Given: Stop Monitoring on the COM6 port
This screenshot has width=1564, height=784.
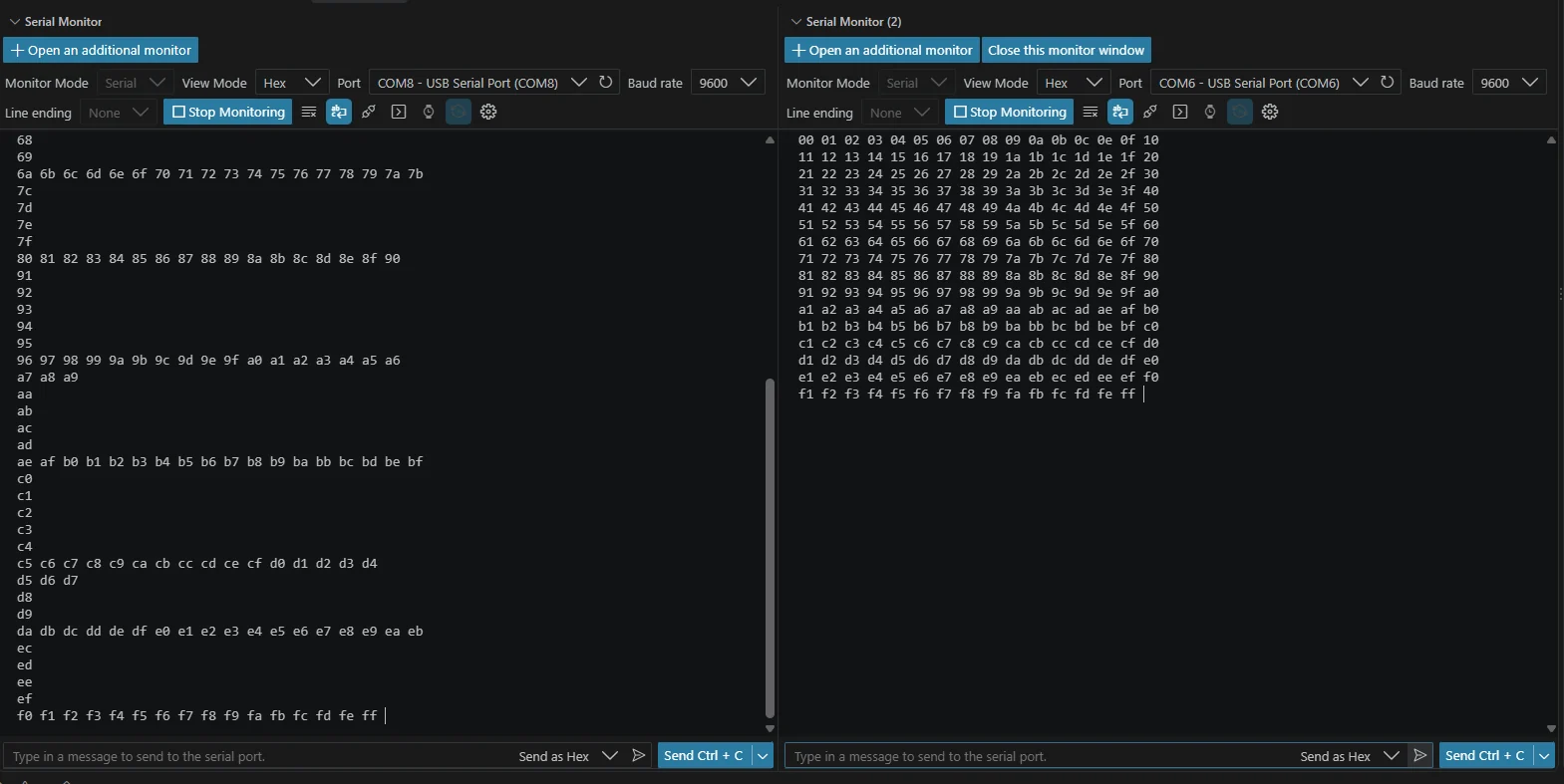Looking at the screenshot, I should click(x=1010, y=112).
